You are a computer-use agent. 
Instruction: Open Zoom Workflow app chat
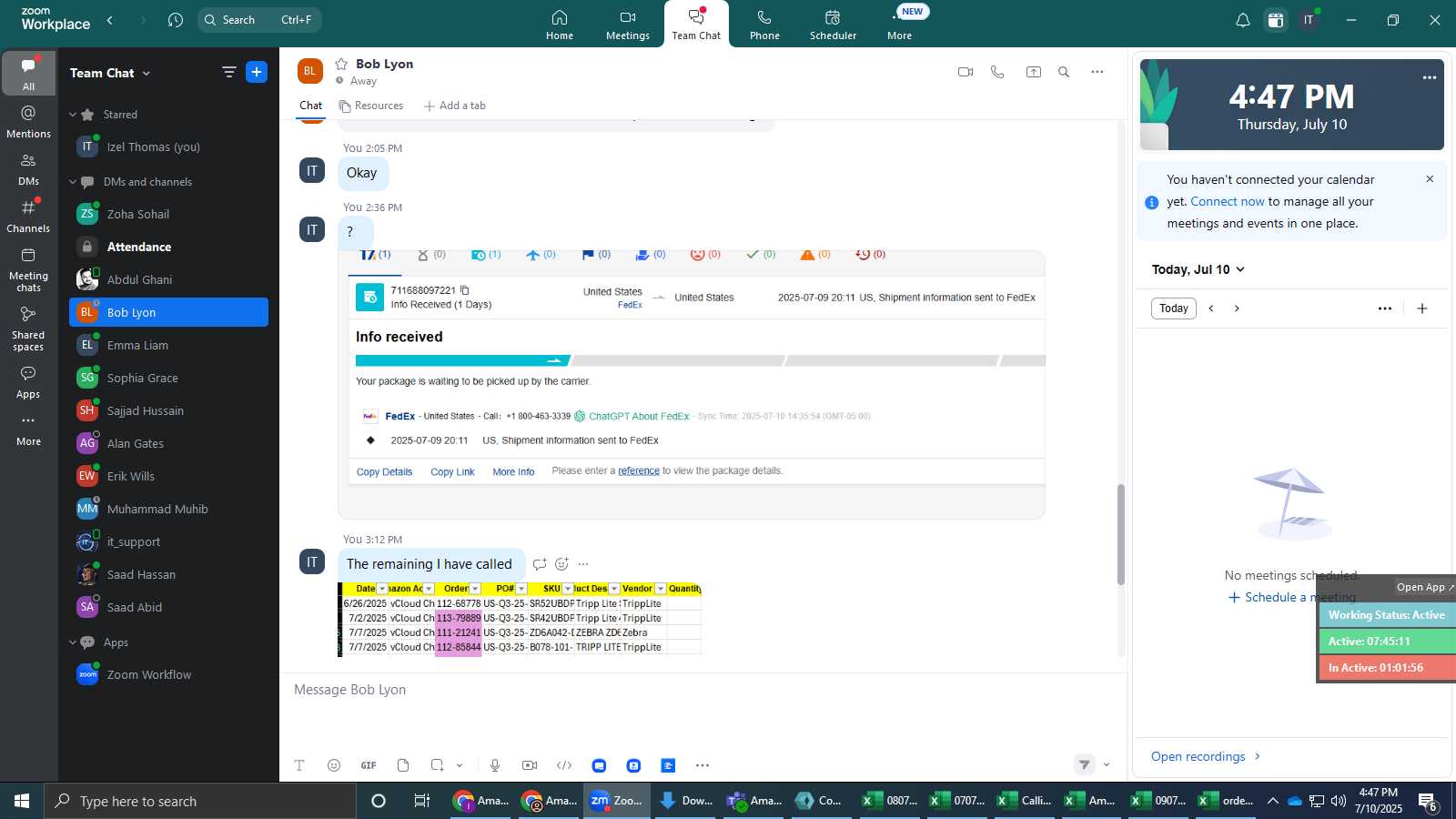[x=168, y=674]
